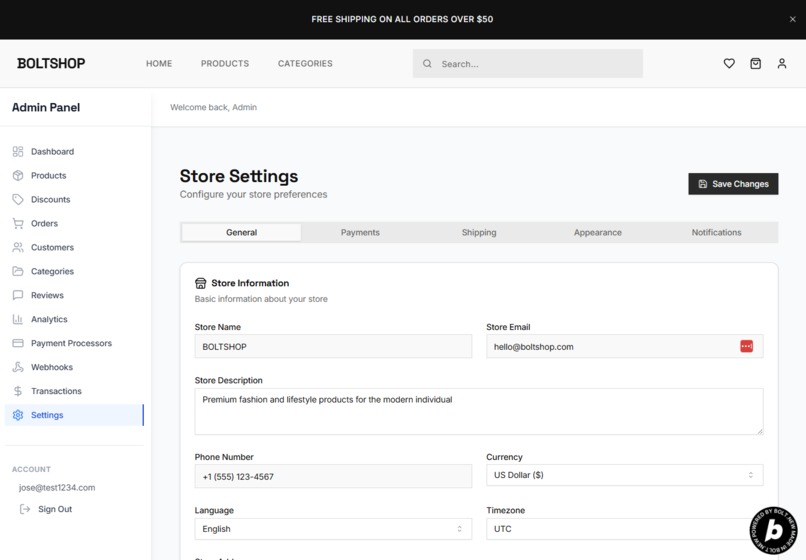Screen dimensions: 806x560
Task: Click the BOLTSHOP logo
Action: 51,63
